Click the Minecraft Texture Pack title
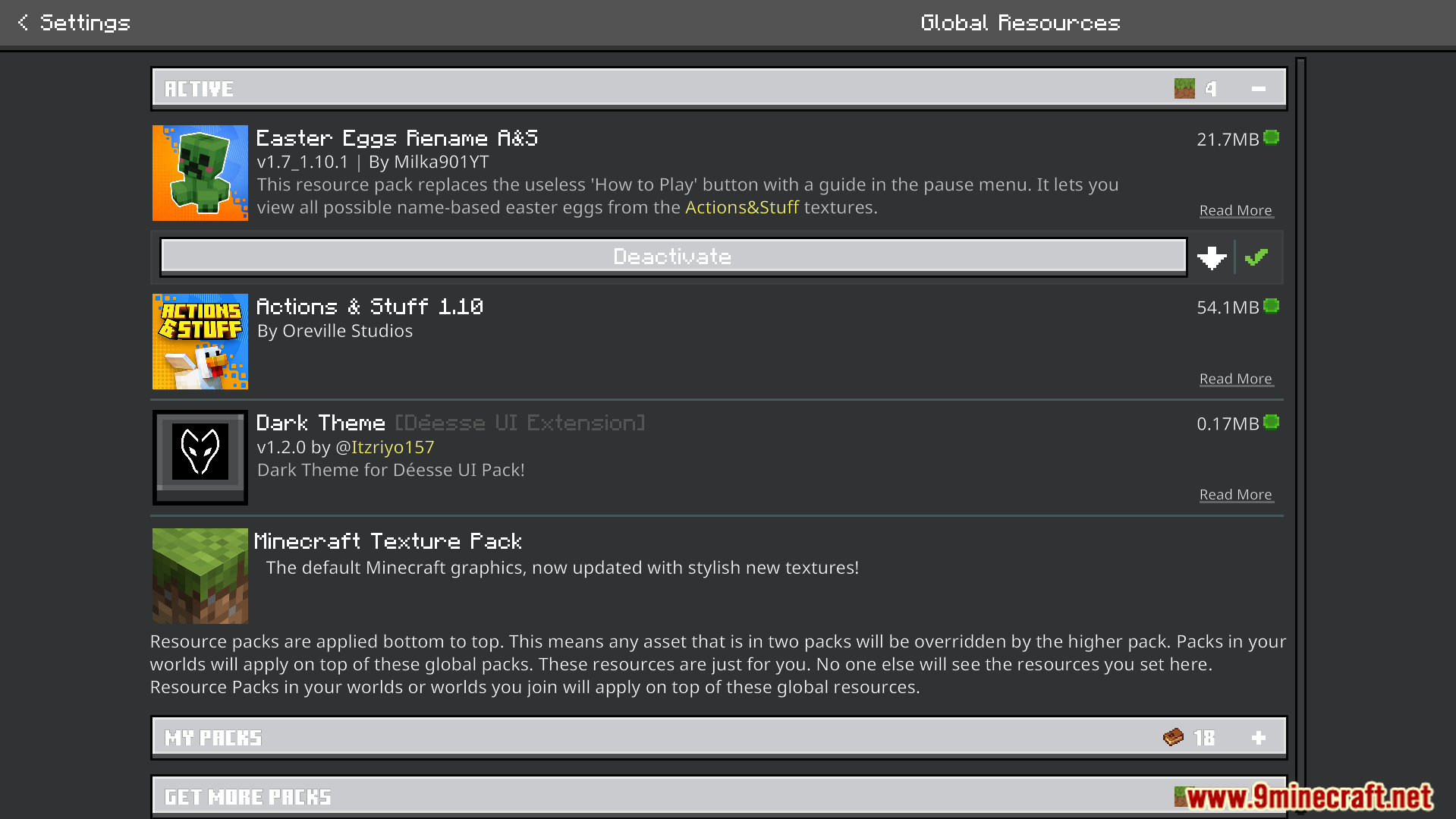 coord(388,541)
